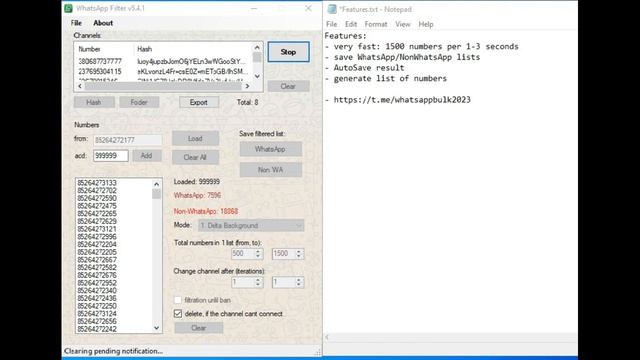Select number 85264272702 in the list
Screen dimensions: 640x360
coord(97,191)
